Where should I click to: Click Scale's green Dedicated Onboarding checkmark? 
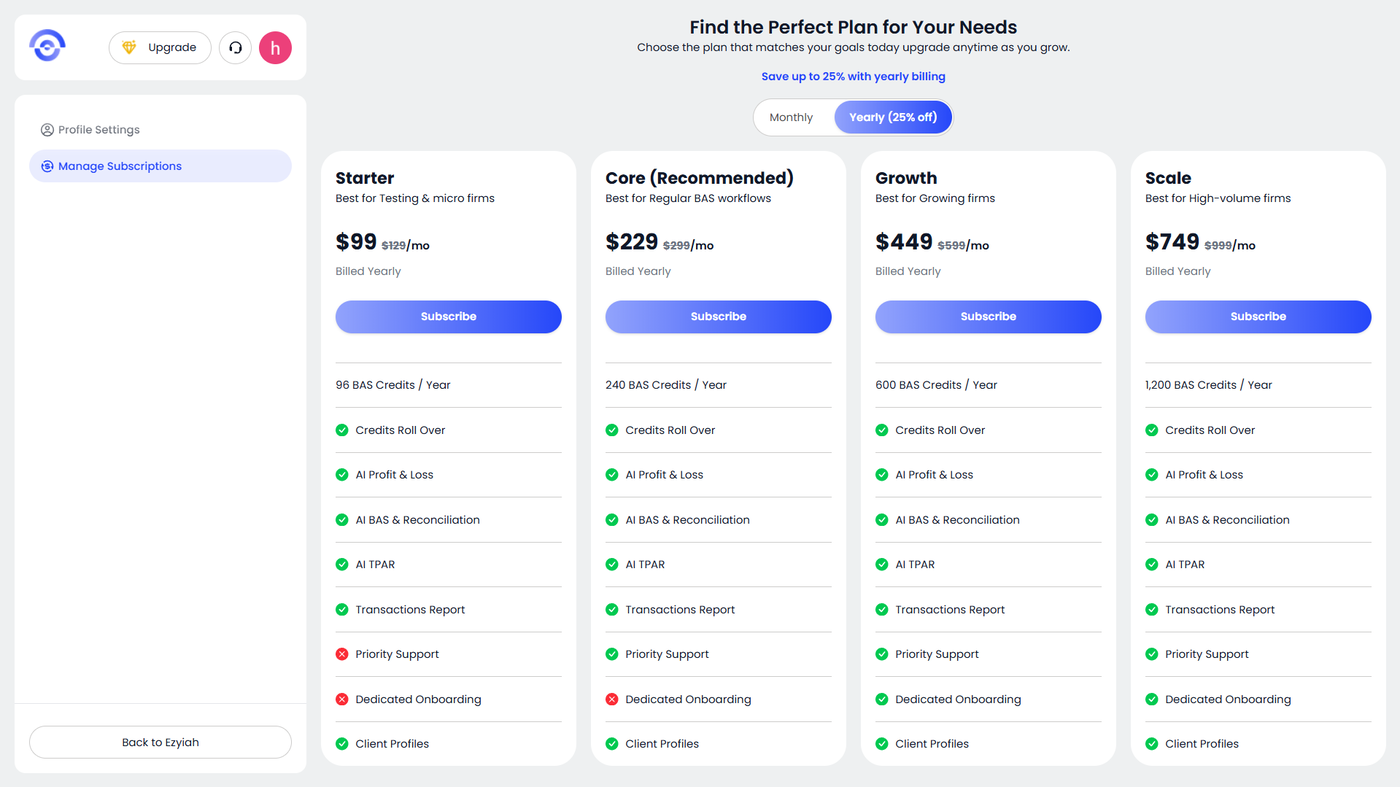[x=1152, y=699]
